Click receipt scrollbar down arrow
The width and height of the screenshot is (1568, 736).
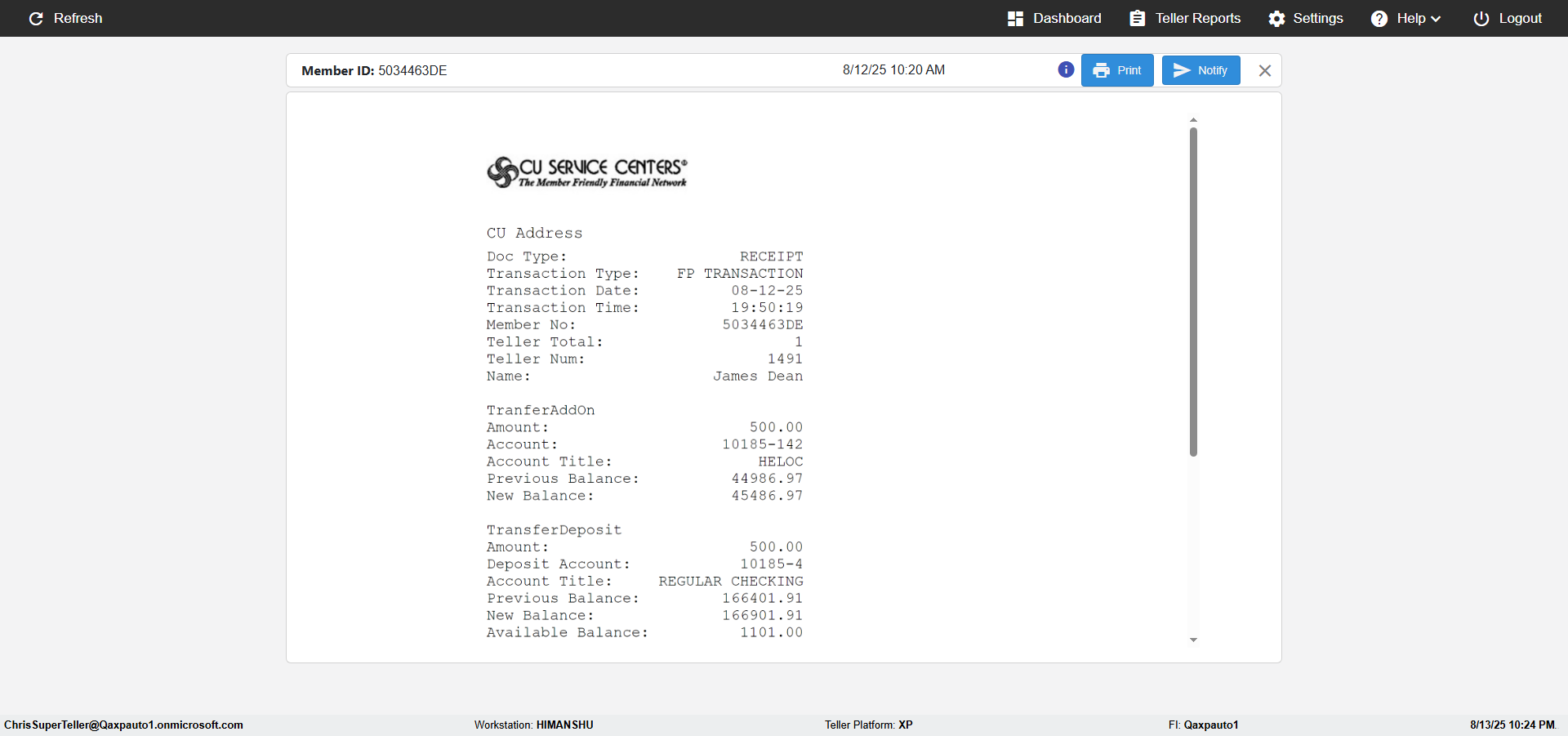click(1193, 640)
